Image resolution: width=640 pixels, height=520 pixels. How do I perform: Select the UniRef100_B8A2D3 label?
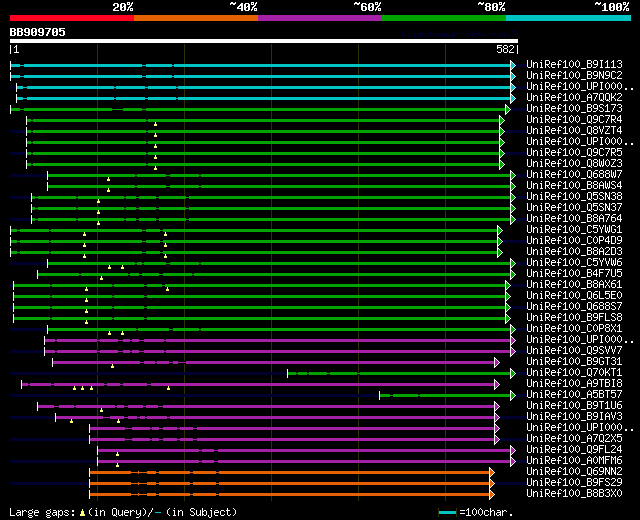click(574, 251)
